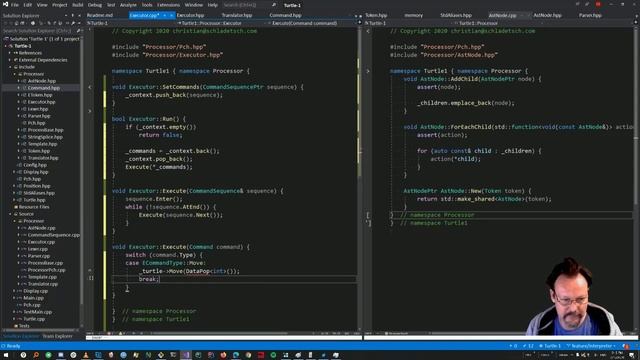Close the Executor.cpp tab
640x360 pixels.
click(x=171, y=16)
